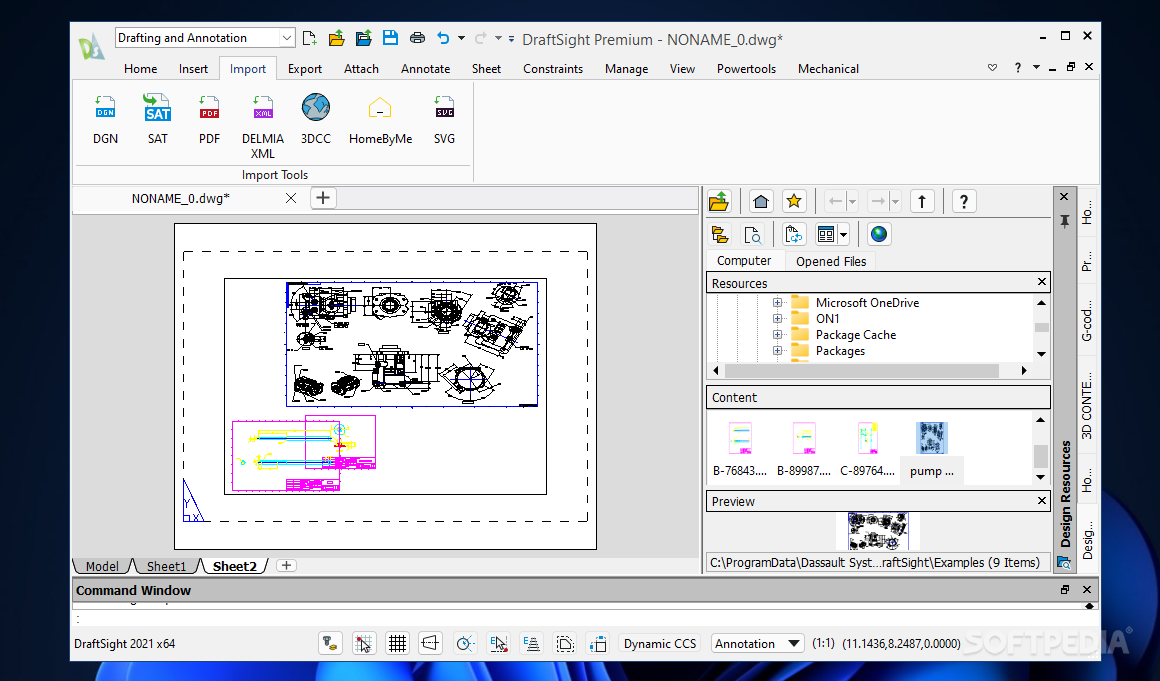1160x681 pixels.
Task: Open the views layout dropdown arrow
Action: tap(843, 234)
